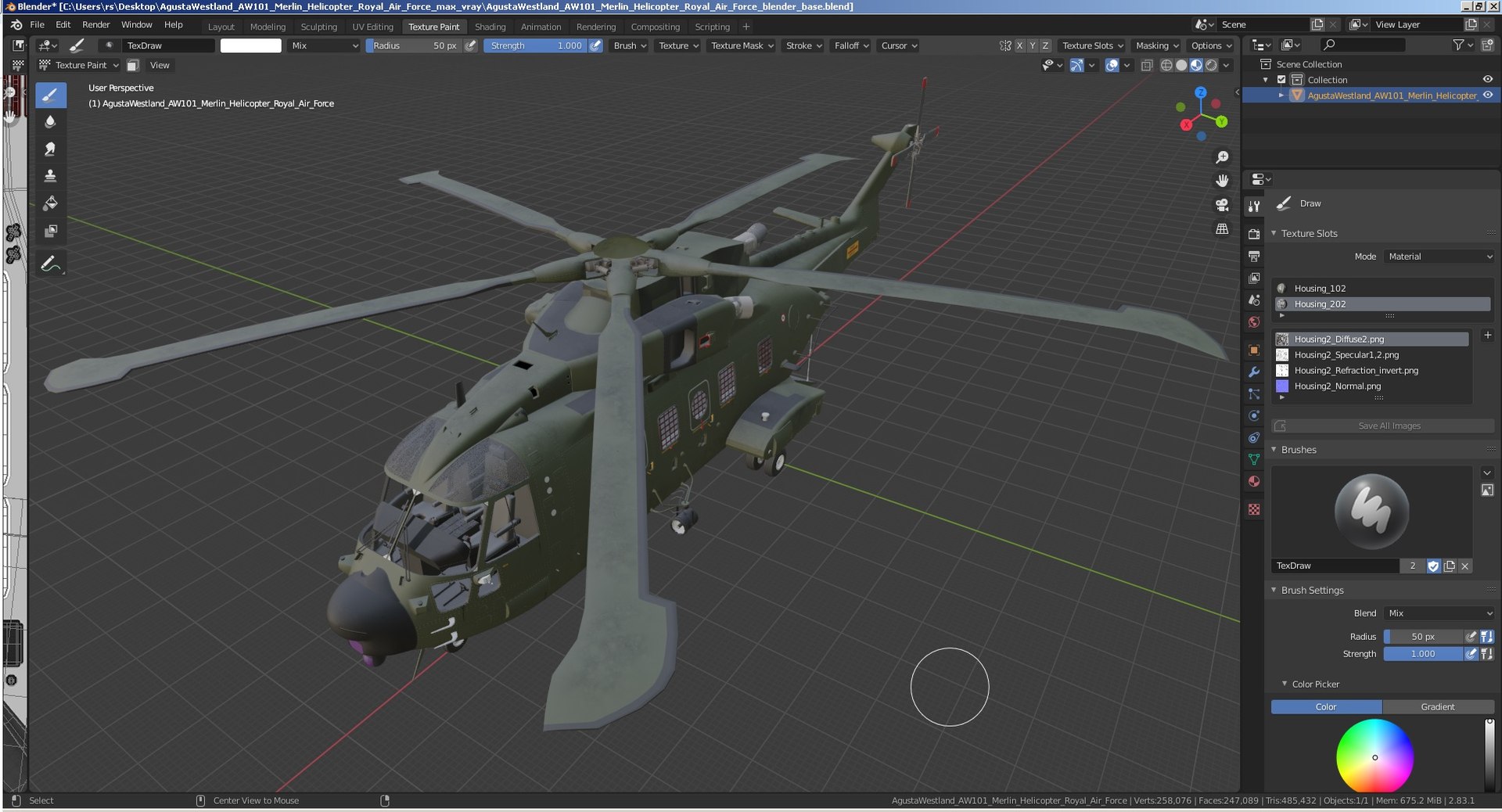Select the Annotate tool
1502x812 pixels.
(50, 264)
